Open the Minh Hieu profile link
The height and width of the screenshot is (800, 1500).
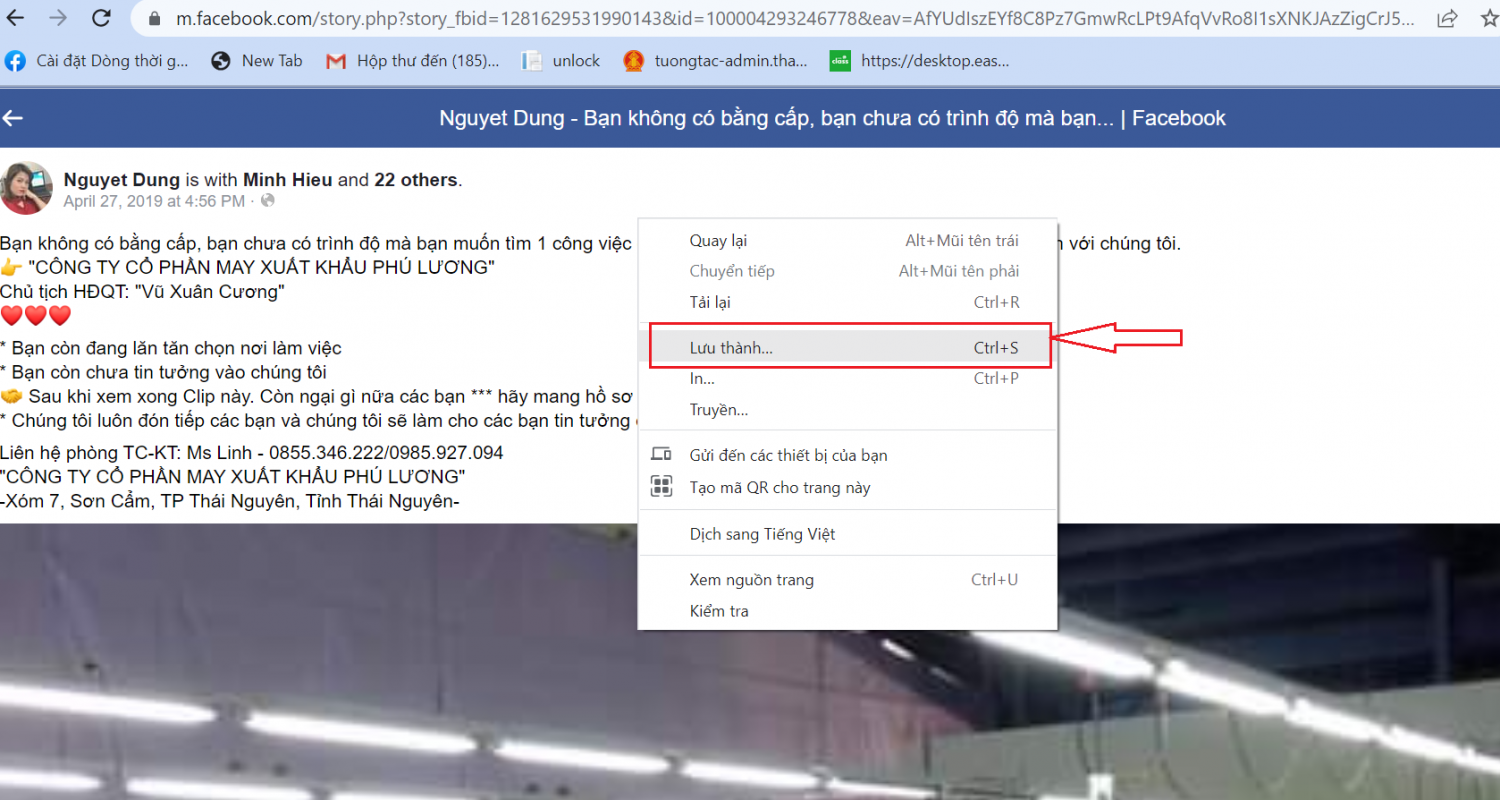click(288, 180)
